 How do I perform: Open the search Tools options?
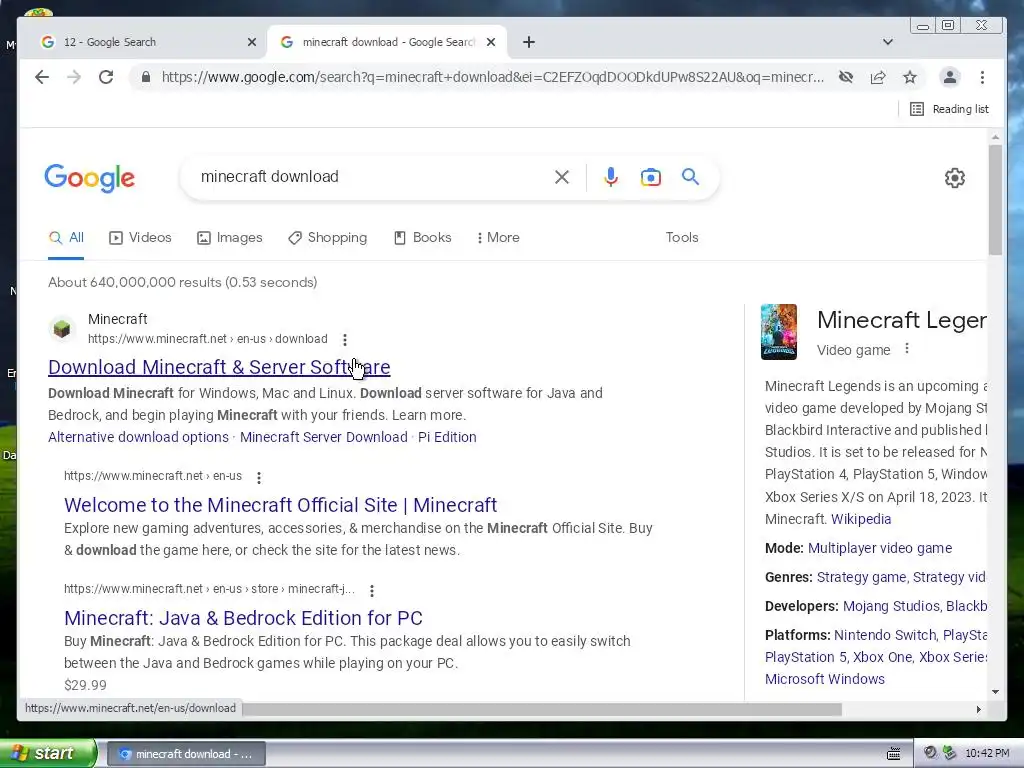pyautogui.click(x=682, y=238)
